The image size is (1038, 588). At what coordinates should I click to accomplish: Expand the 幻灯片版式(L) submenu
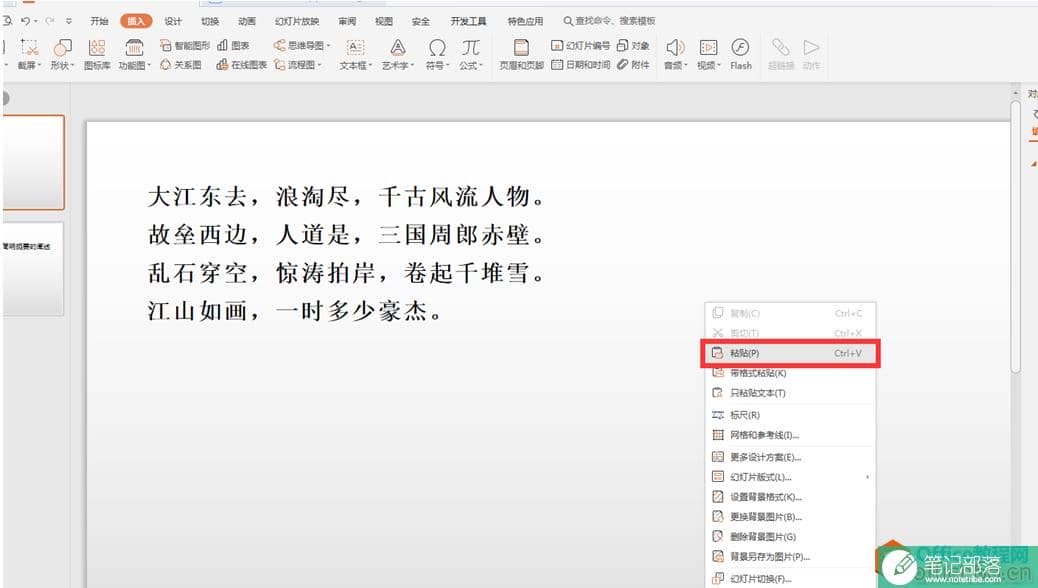tap(790, 477)
